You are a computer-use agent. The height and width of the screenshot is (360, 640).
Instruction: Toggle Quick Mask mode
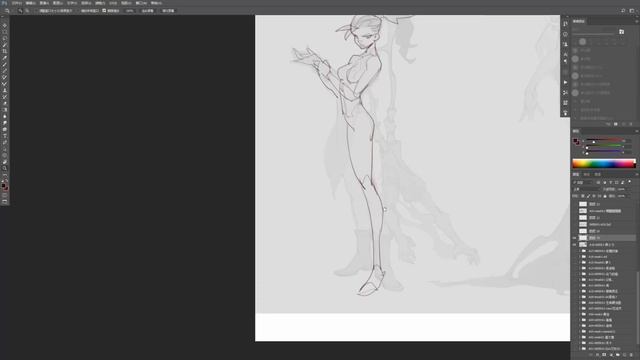(x=5, y=195)
